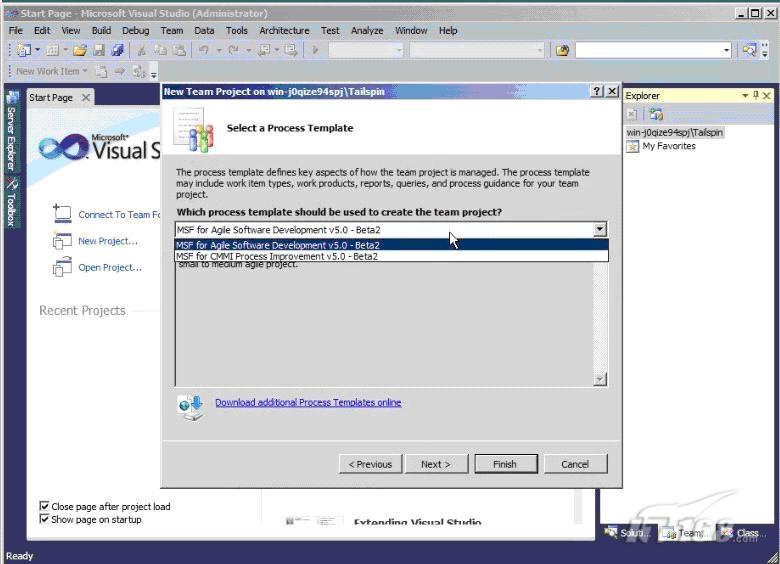Screen dimensions: 780x564
Task: Click the Add New Item toolbar icon
Action: (x=52, y=50)
